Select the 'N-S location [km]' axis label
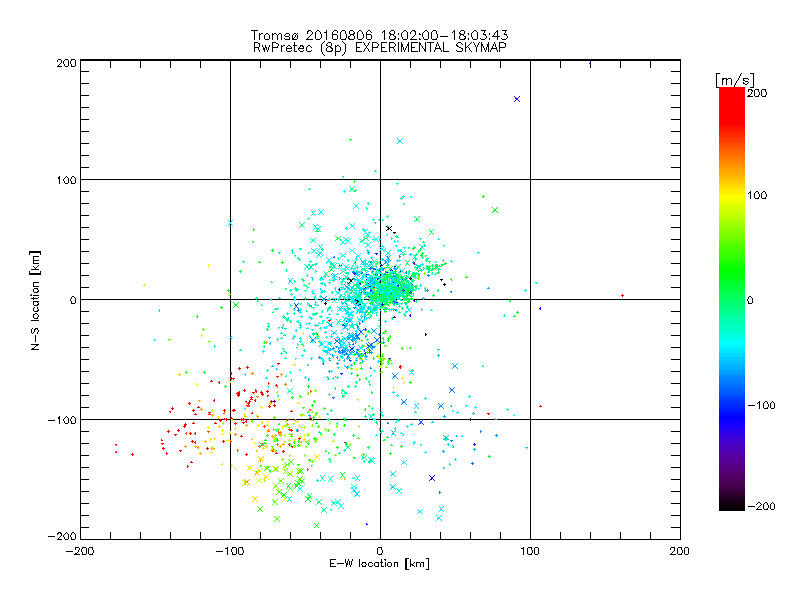 click(x=35, y=301)
